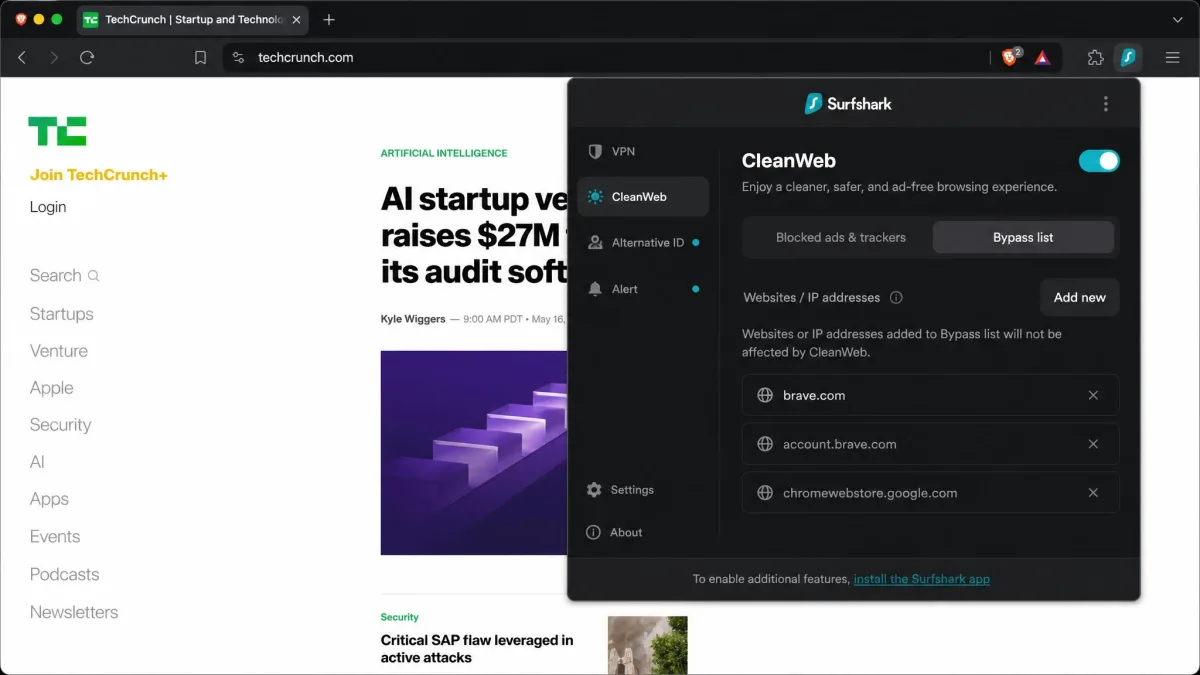This screenshot has width=1200, height=675.
Task: Open the tab search chevron
Action: tap(1177, 19)
